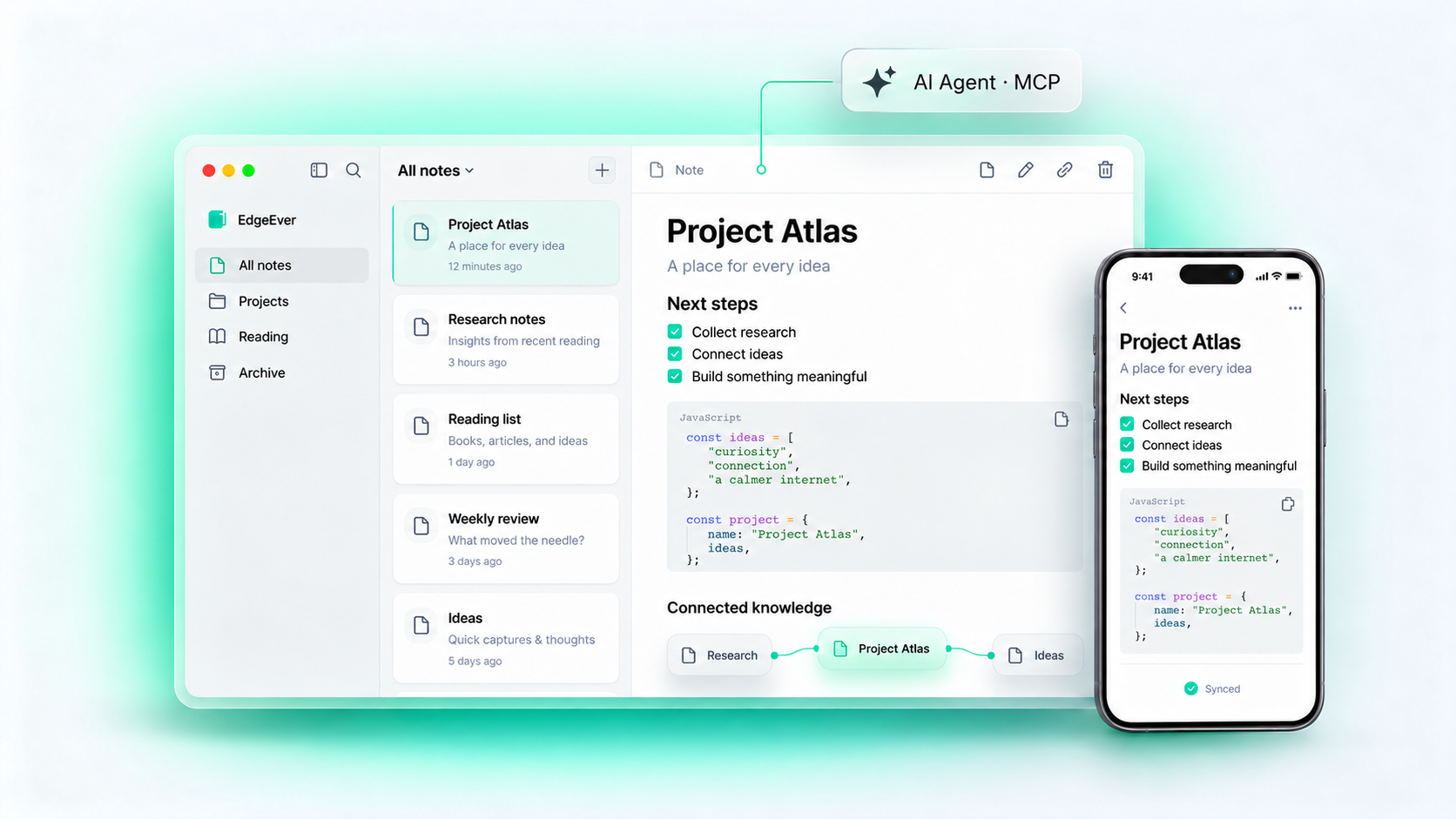The width and height of the screenshot is (1456, 819).
Task: Click the copy note icon in toolbar
Action: click(x=987, y=170)
